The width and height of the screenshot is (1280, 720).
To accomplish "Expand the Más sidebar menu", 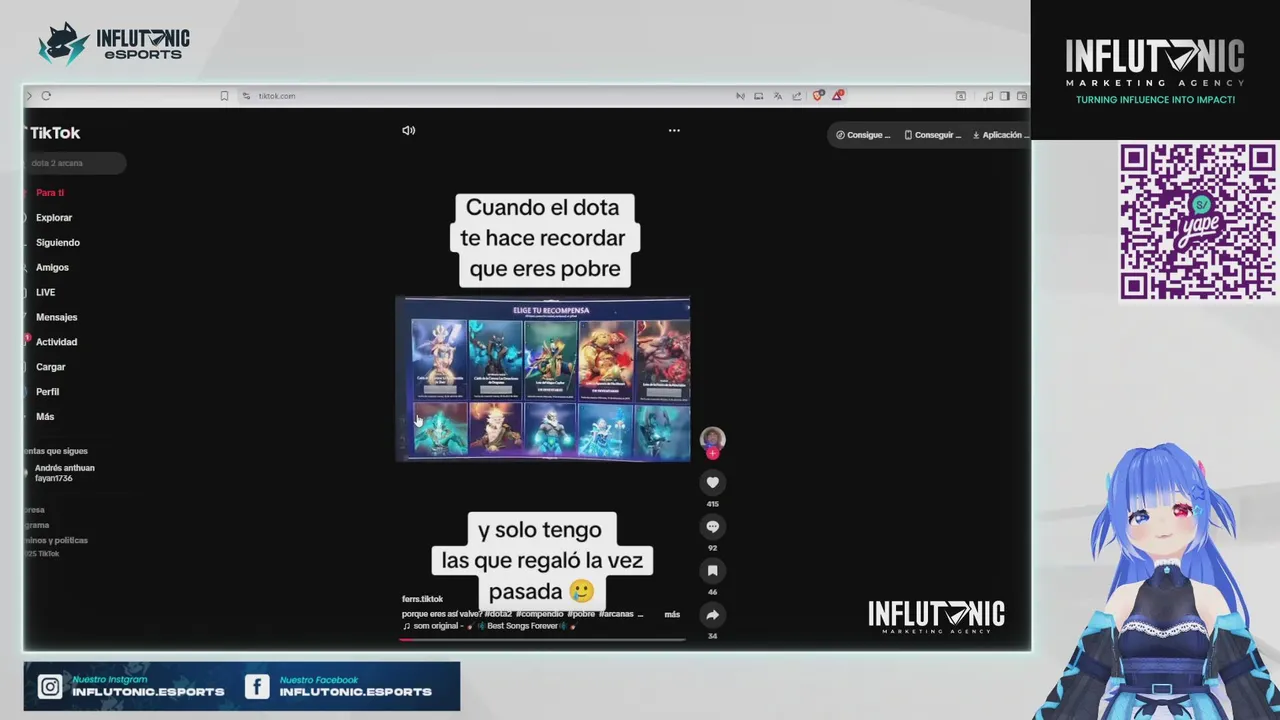I will 45,416.
